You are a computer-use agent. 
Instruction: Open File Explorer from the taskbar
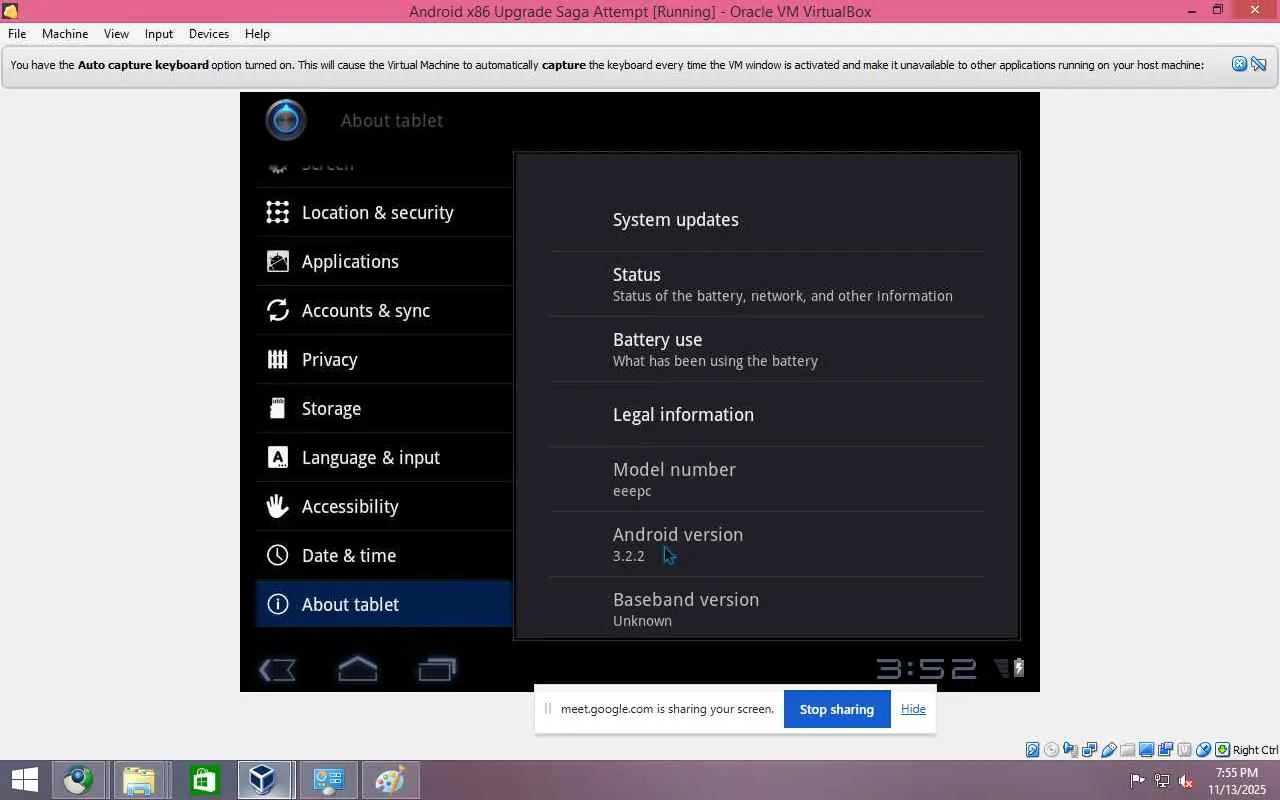pyautogui.click(x=139, y=780)
